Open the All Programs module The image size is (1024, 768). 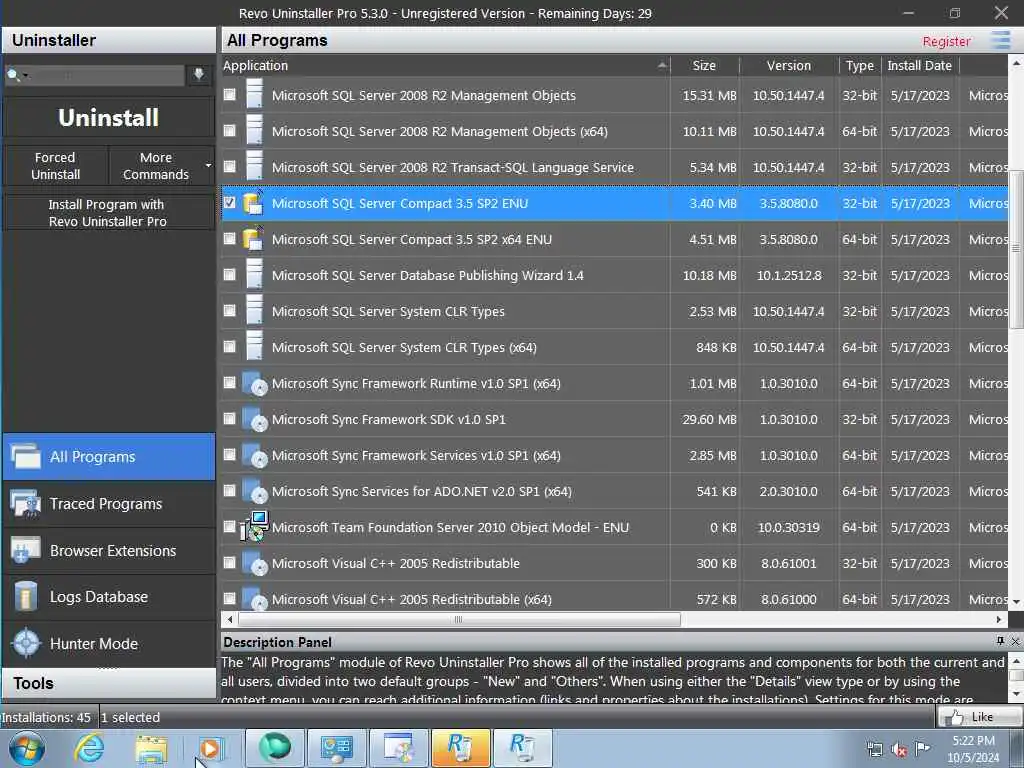pyautogui.click(x=109, y=456)
